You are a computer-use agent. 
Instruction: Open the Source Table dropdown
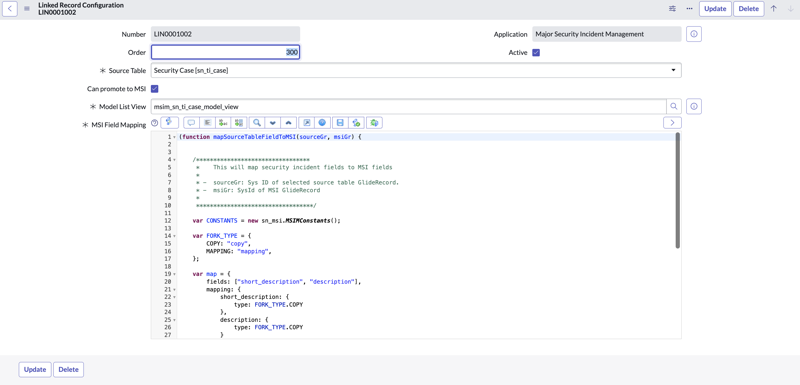(x=416, y=70)
